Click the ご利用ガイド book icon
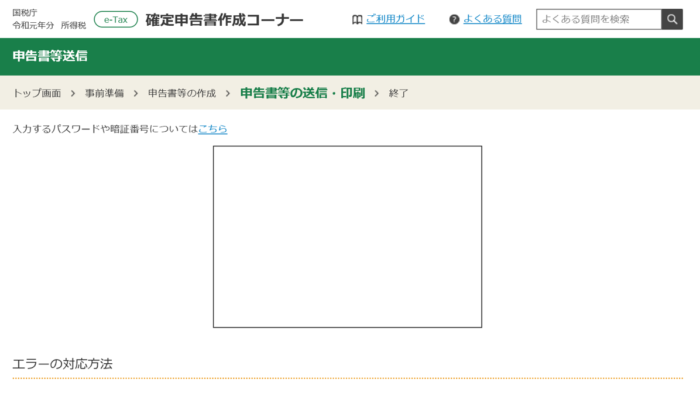 pos(357,20)
